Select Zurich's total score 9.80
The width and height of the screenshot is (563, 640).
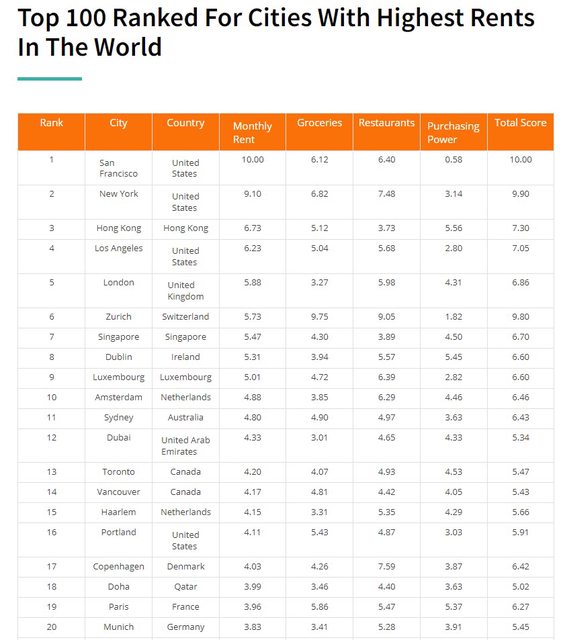click(521, 317)
